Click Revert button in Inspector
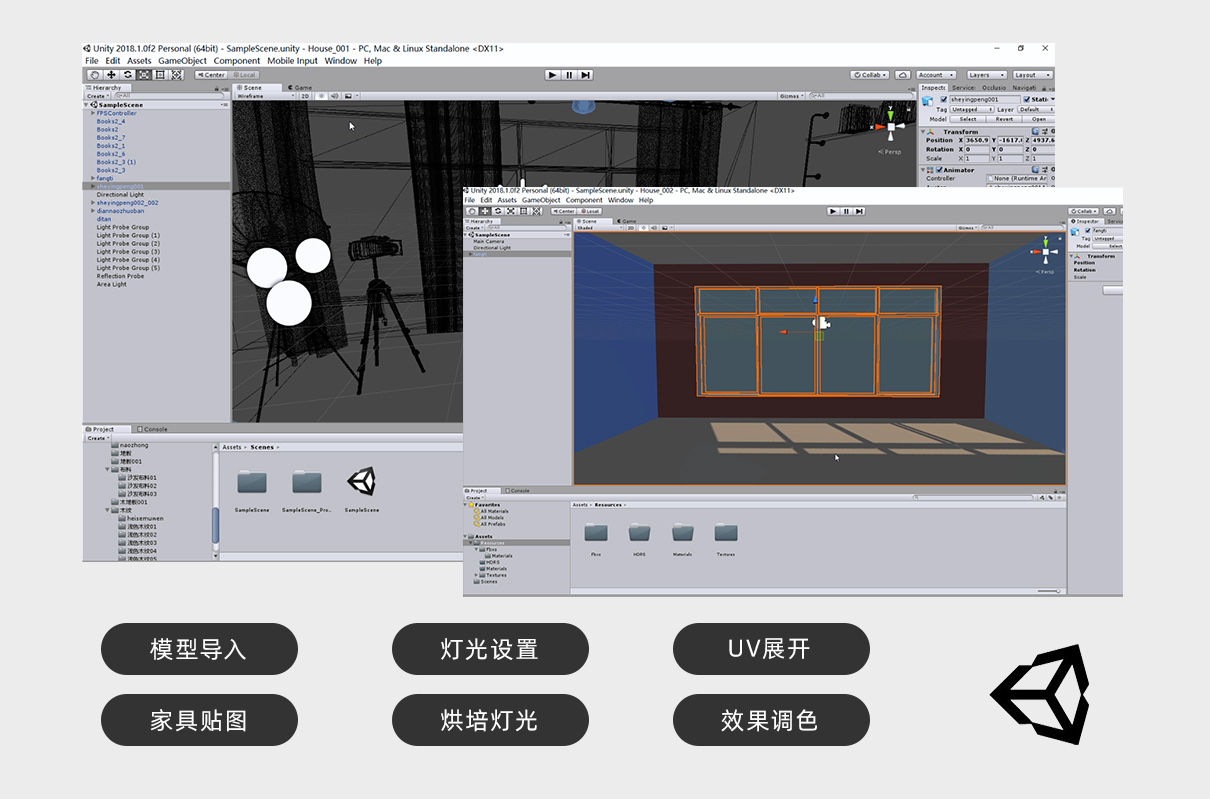Image resolution: width=1210 pixels, height=799 pixels. click(x=1004, y=119)
